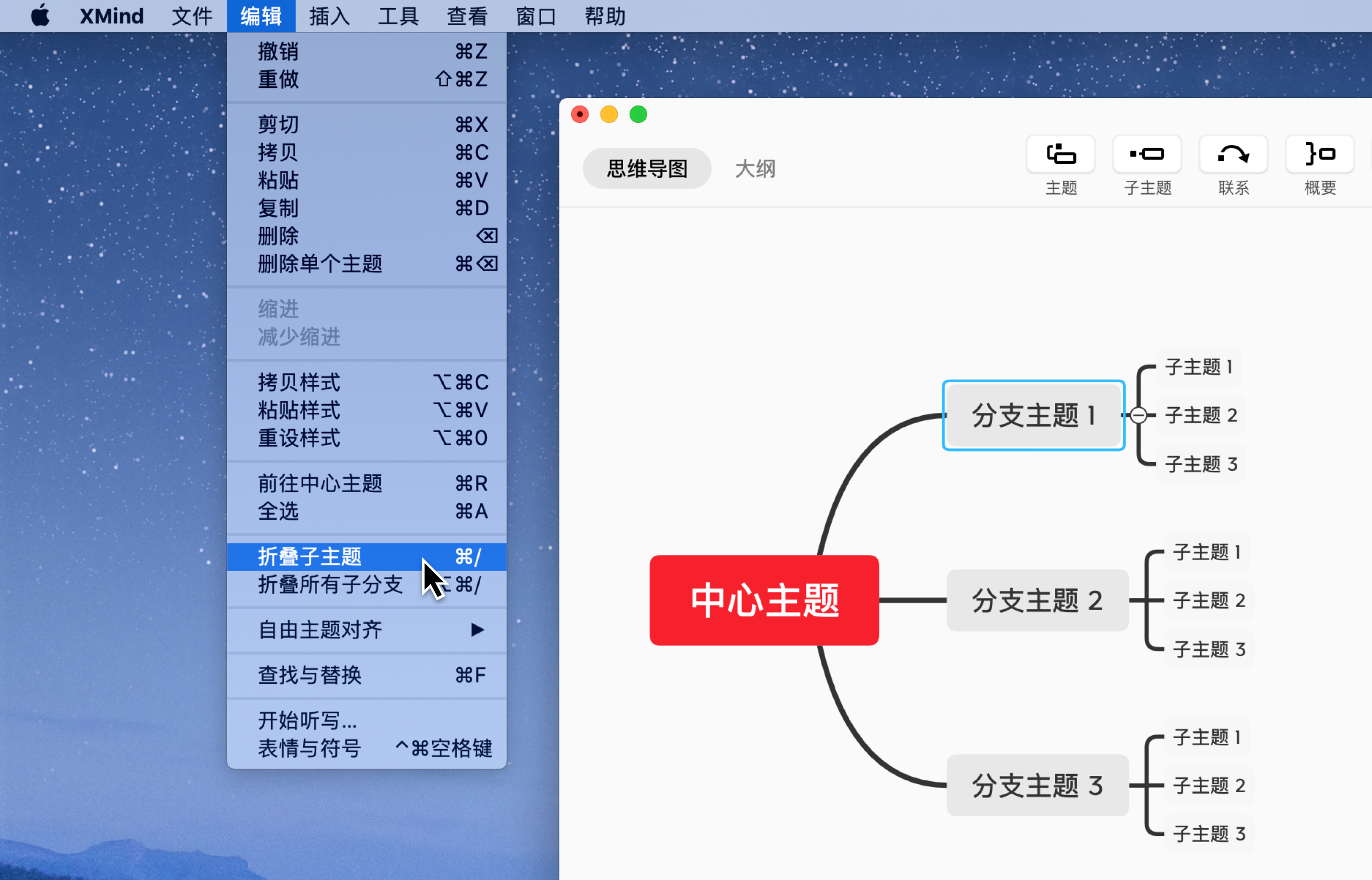Open the 自由主题对齐 submenu arrow
The width and height of the screenshot is (1372, 880).
click(477, 630)
